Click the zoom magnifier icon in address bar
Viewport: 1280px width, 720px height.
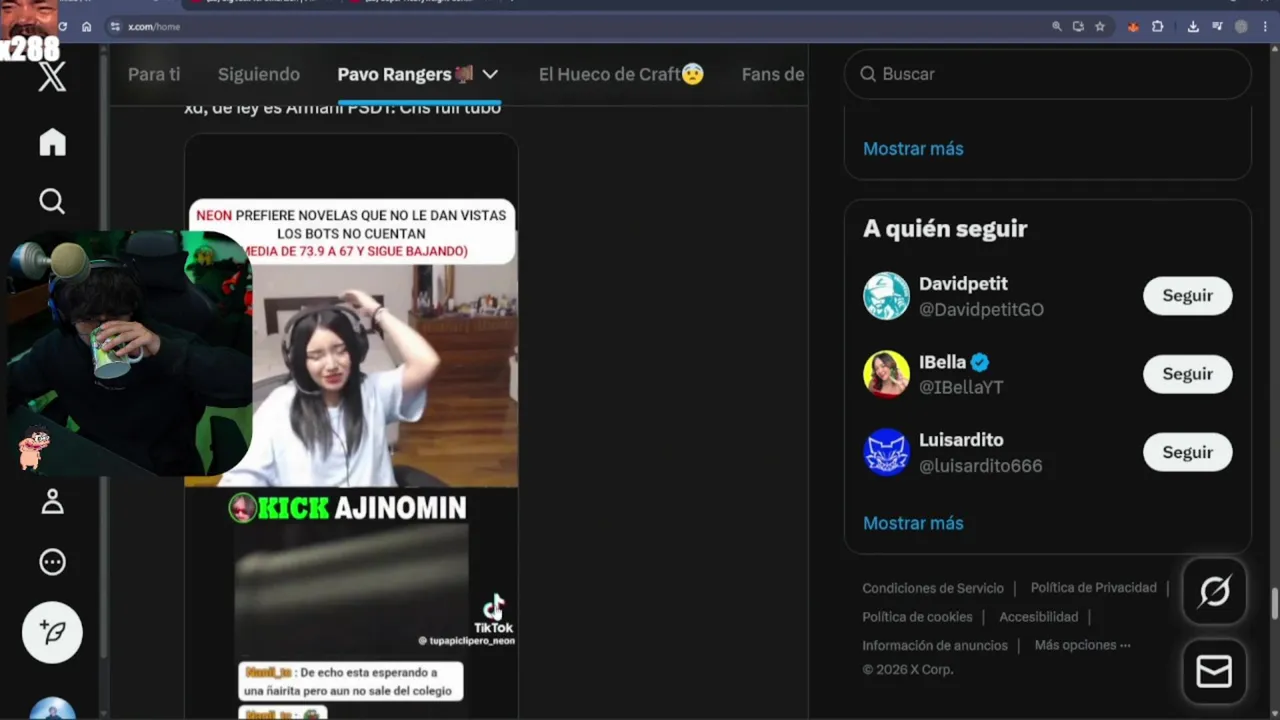coord(1056,27)
